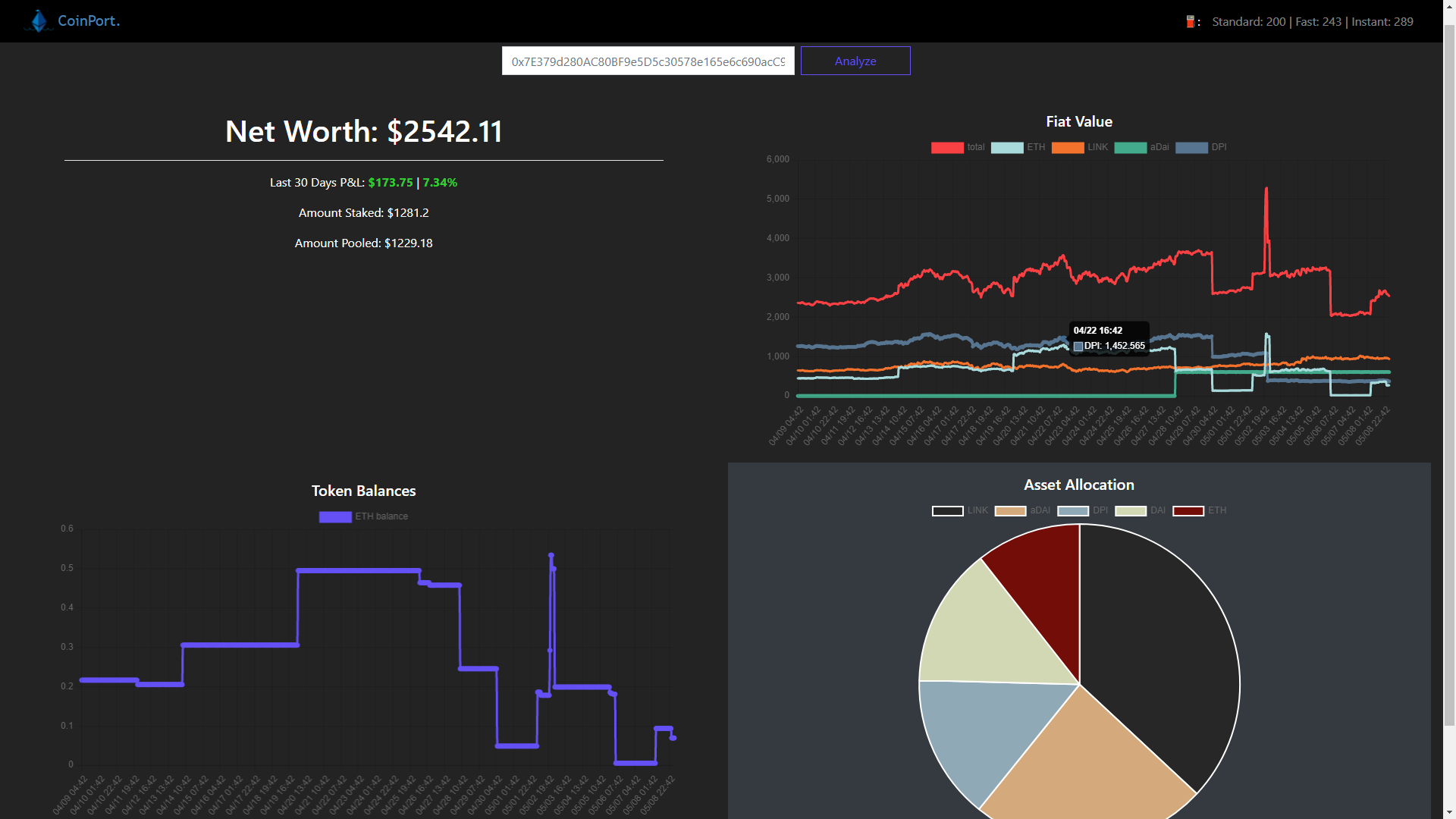This screenshot has height=819, width=1456.
Task: Toggle the aDai series in Fiat Value legend
Action: (x=1141, y=147)
